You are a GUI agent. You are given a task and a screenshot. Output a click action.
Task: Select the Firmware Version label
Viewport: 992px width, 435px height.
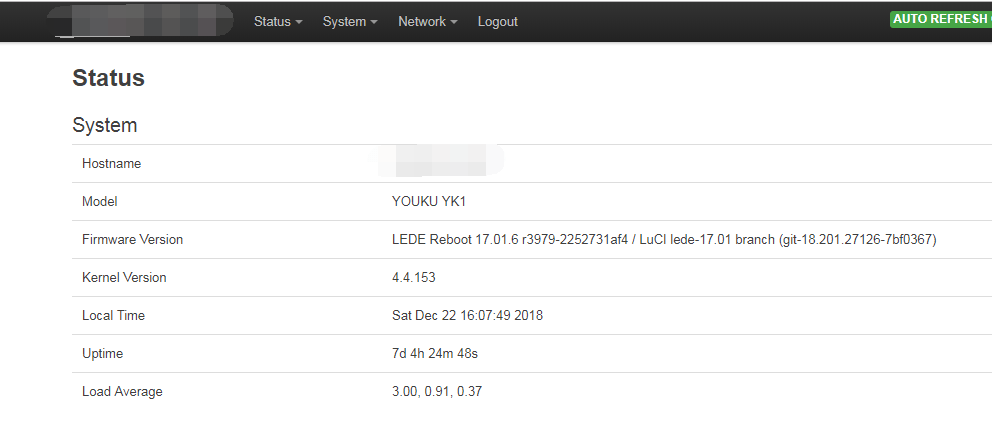pos(132,240)
